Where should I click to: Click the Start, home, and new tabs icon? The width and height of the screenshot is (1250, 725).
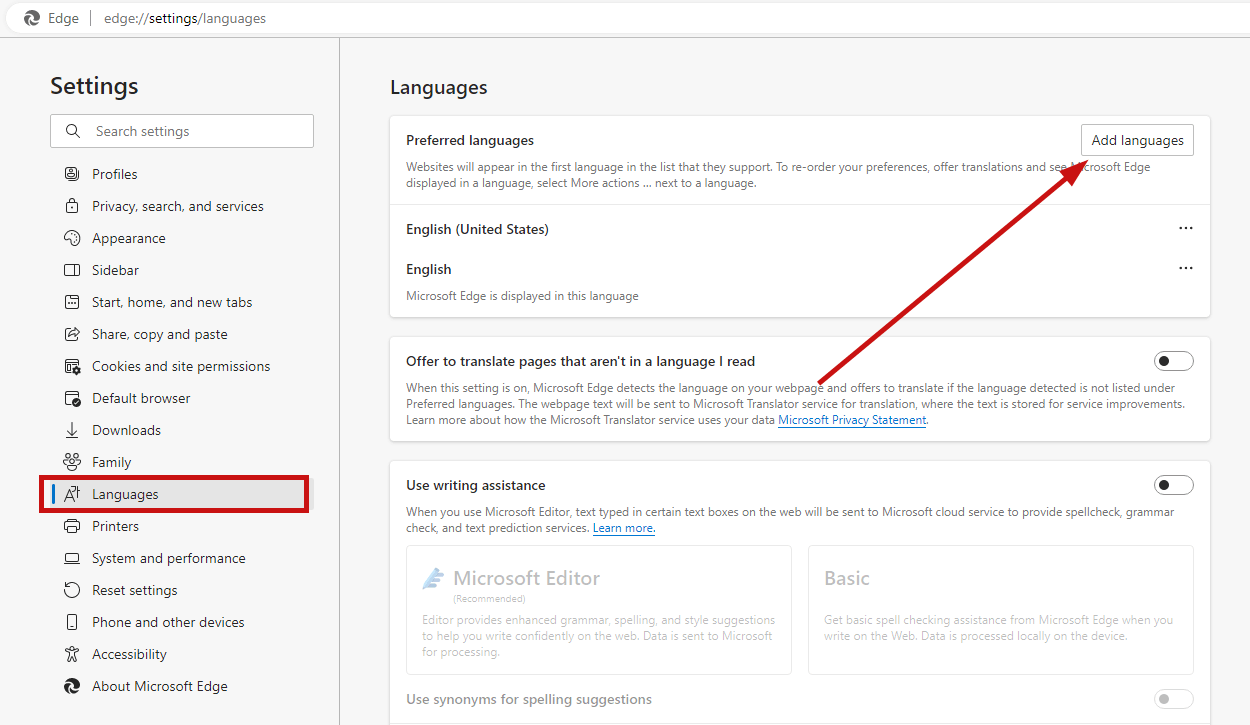click(x=72, y=302)
